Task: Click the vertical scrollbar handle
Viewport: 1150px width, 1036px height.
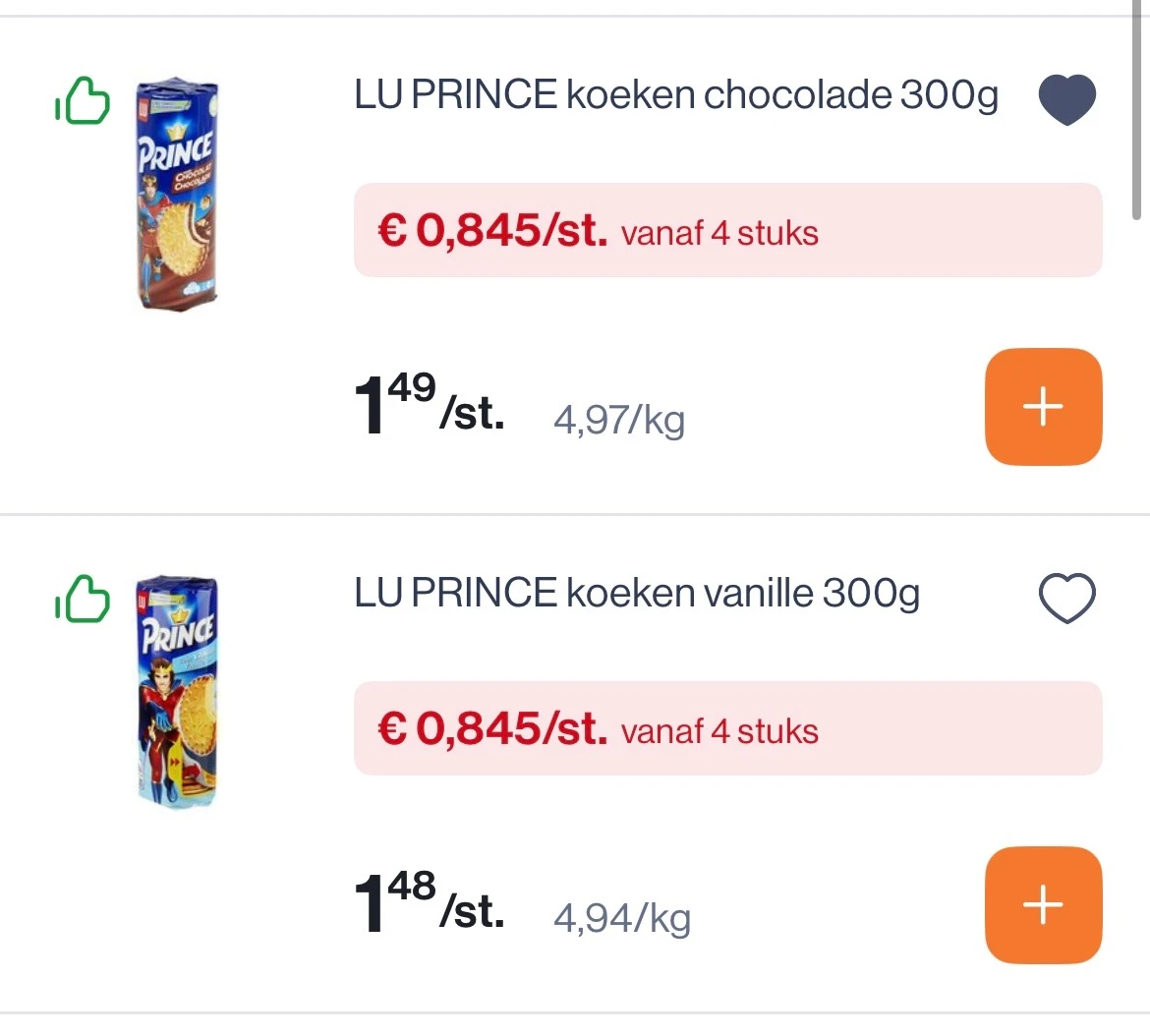Action: 1138,108
